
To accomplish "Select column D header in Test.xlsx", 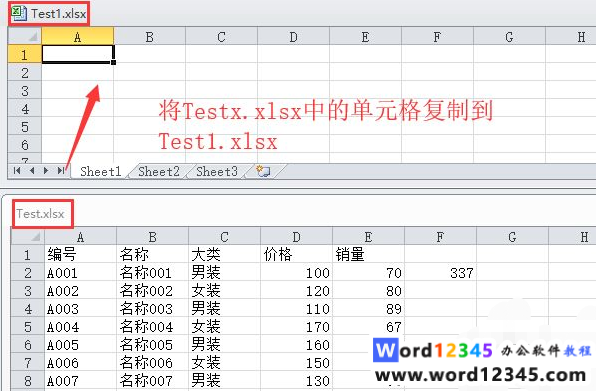I will coord(296,237).
